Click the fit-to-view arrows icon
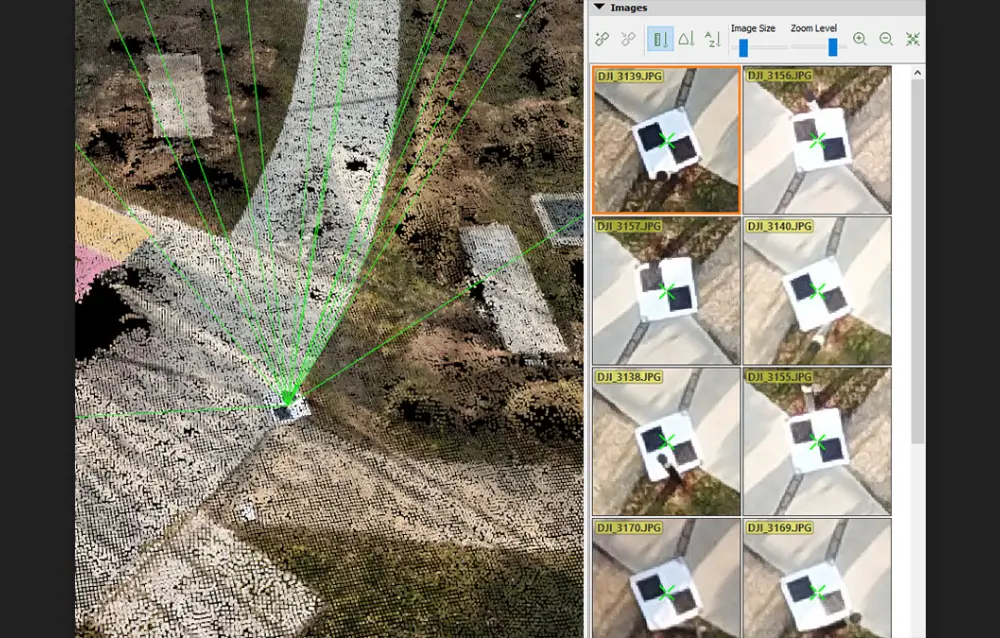This screenshot has height=638, width=1000. tap(913, 40)
